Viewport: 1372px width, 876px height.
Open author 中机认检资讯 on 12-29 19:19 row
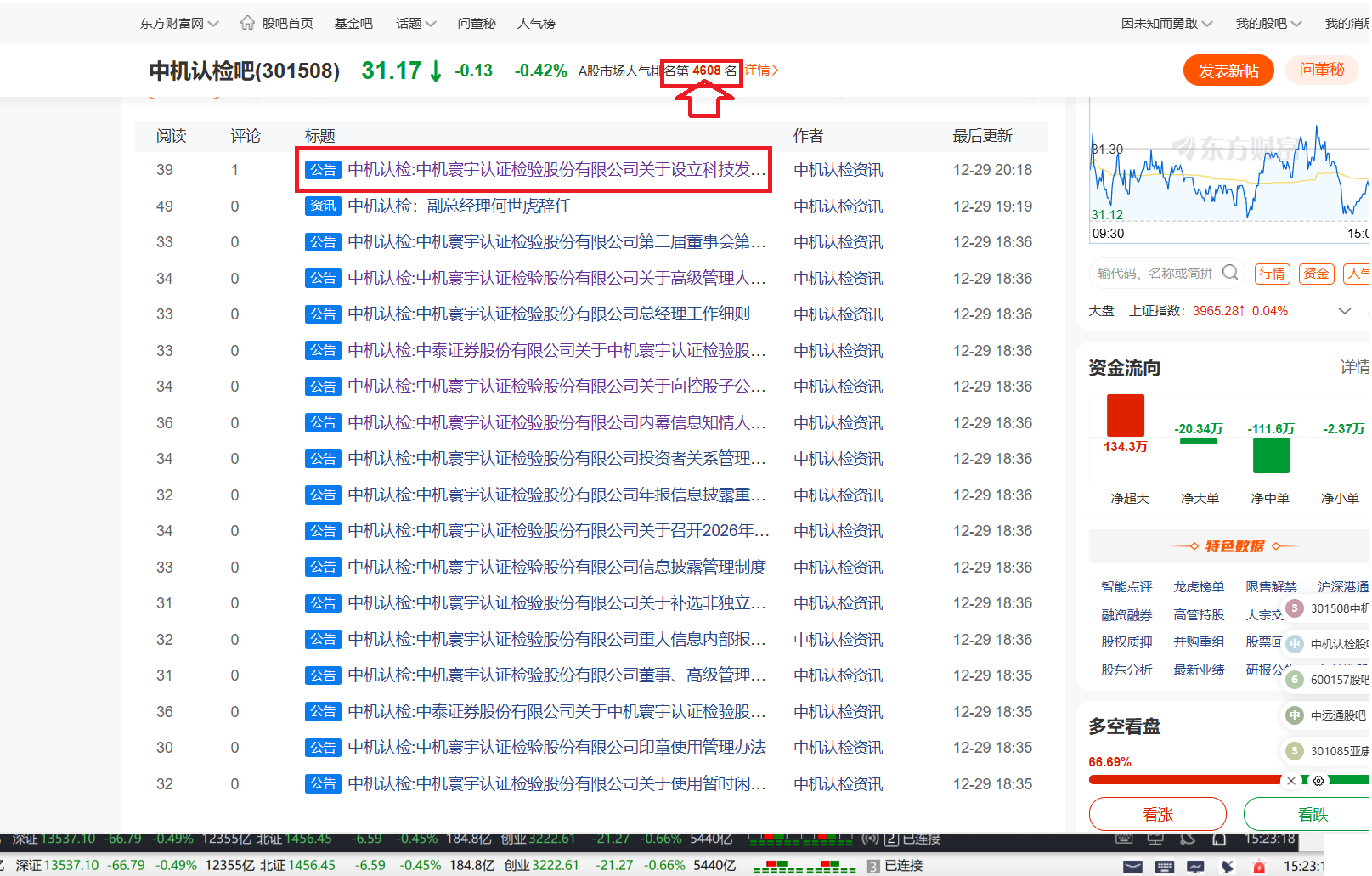[x=838, y=206]
